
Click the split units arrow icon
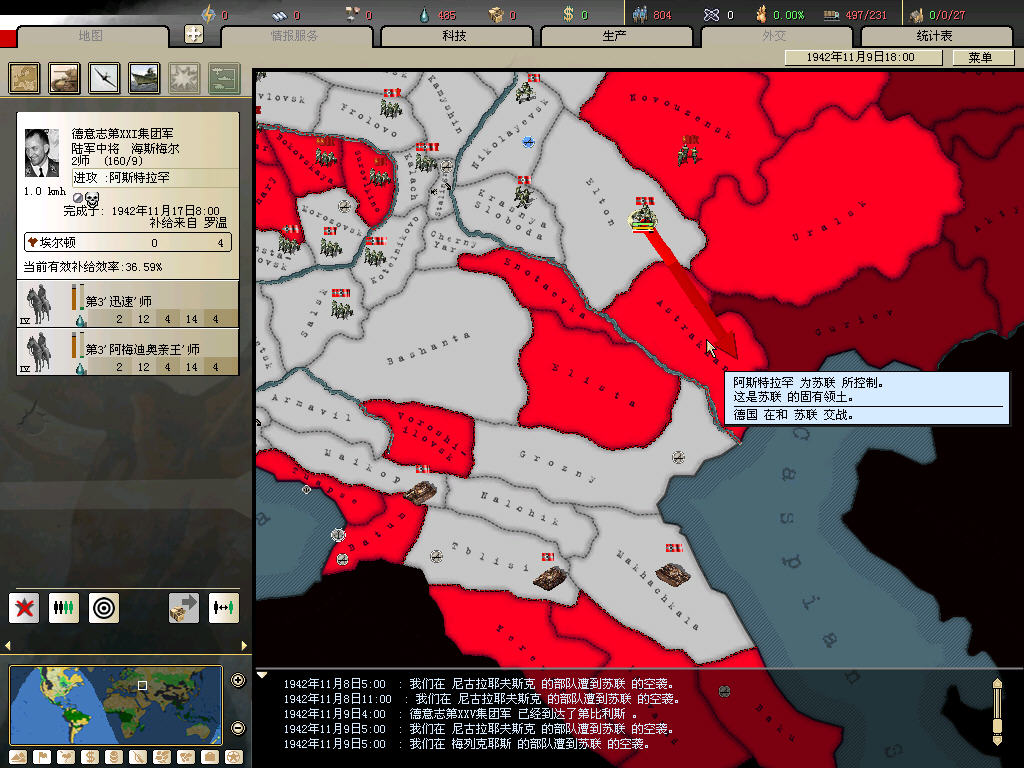coord(223,607)
